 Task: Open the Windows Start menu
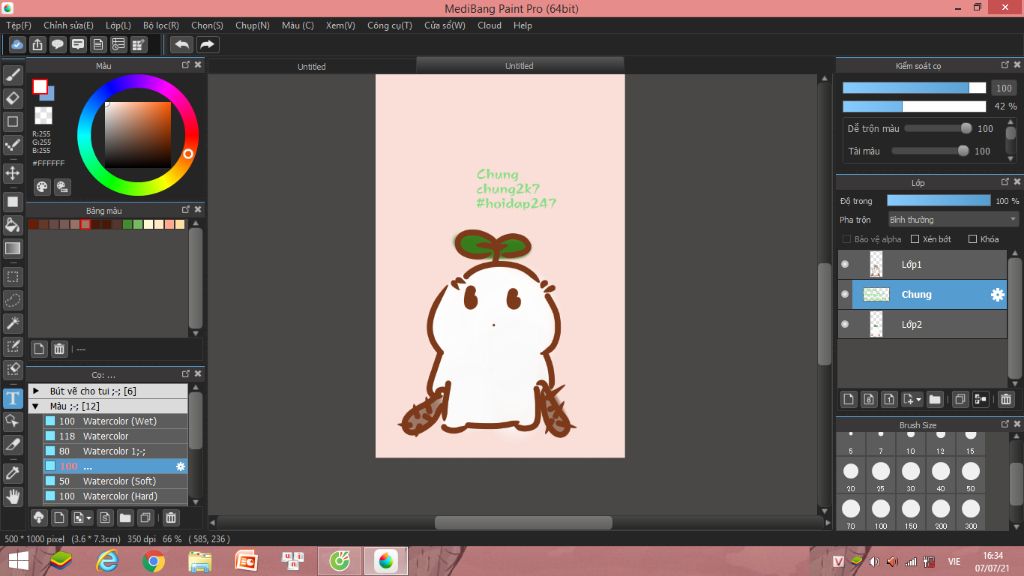pos(18,561)
